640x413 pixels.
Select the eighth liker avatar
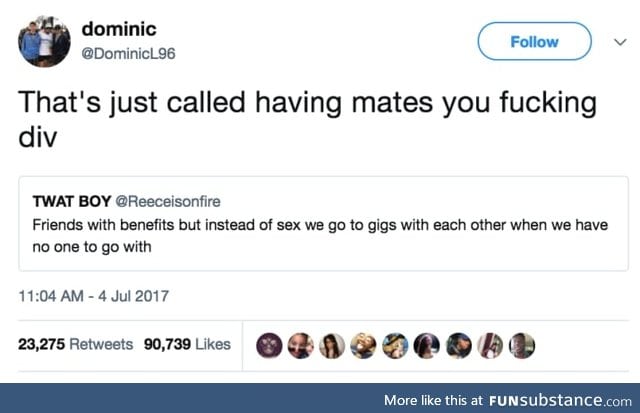pyautogui.click(x=490, y=346)
